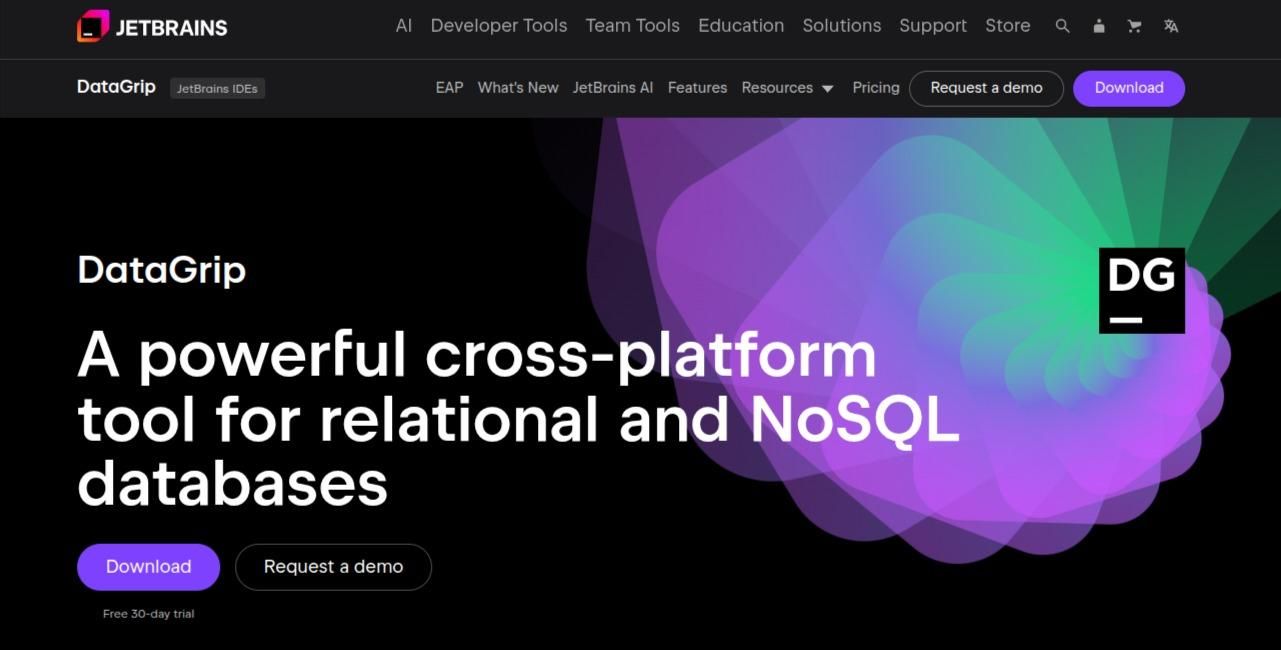1281x650 pixels.
Task: Open the What's New page
Action: 518,88
